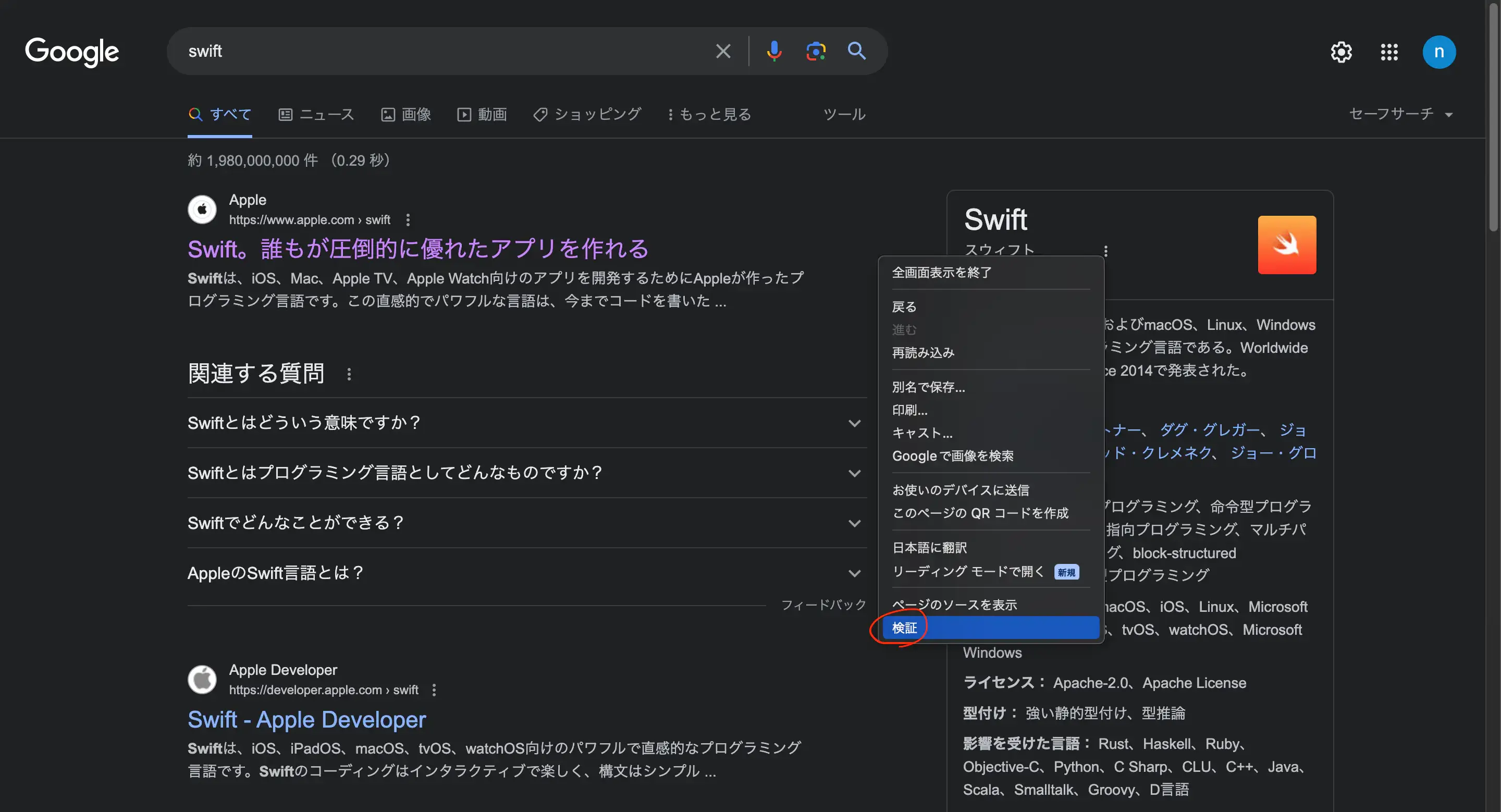This screenshot has height=812, width=1501.
Task: Choose 検証 in context menu
Action: tap(991, 628)
